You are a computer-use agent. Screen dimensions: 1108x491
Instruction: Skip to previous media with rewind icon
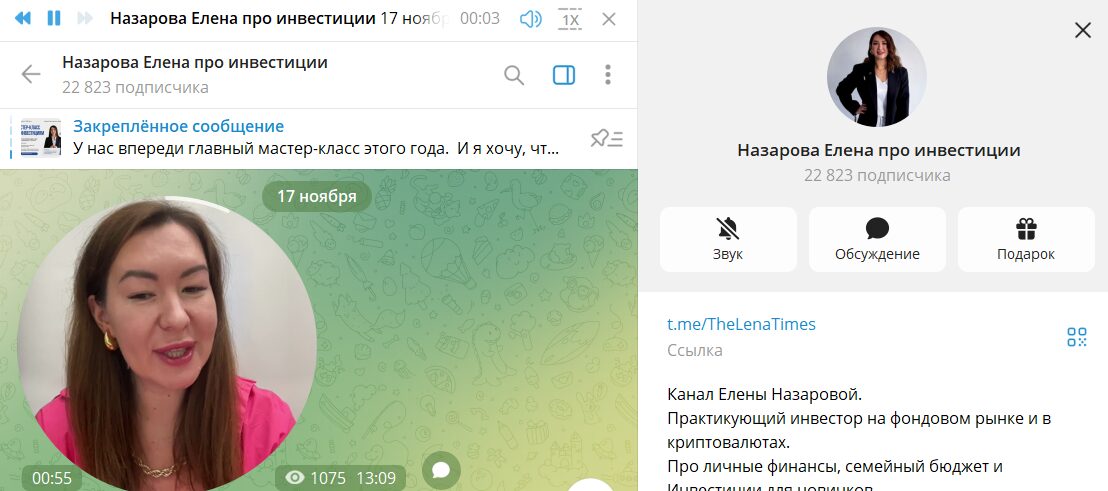click(x=23, y=18)
